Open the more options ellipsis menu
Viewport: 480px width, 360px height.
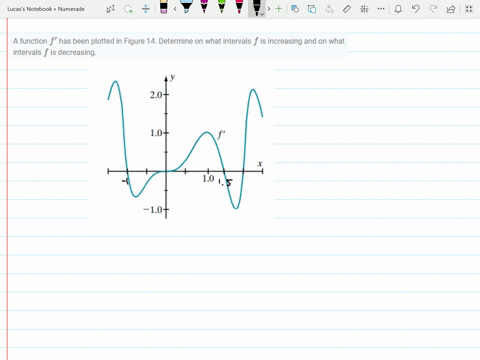(x=381, y=9)
